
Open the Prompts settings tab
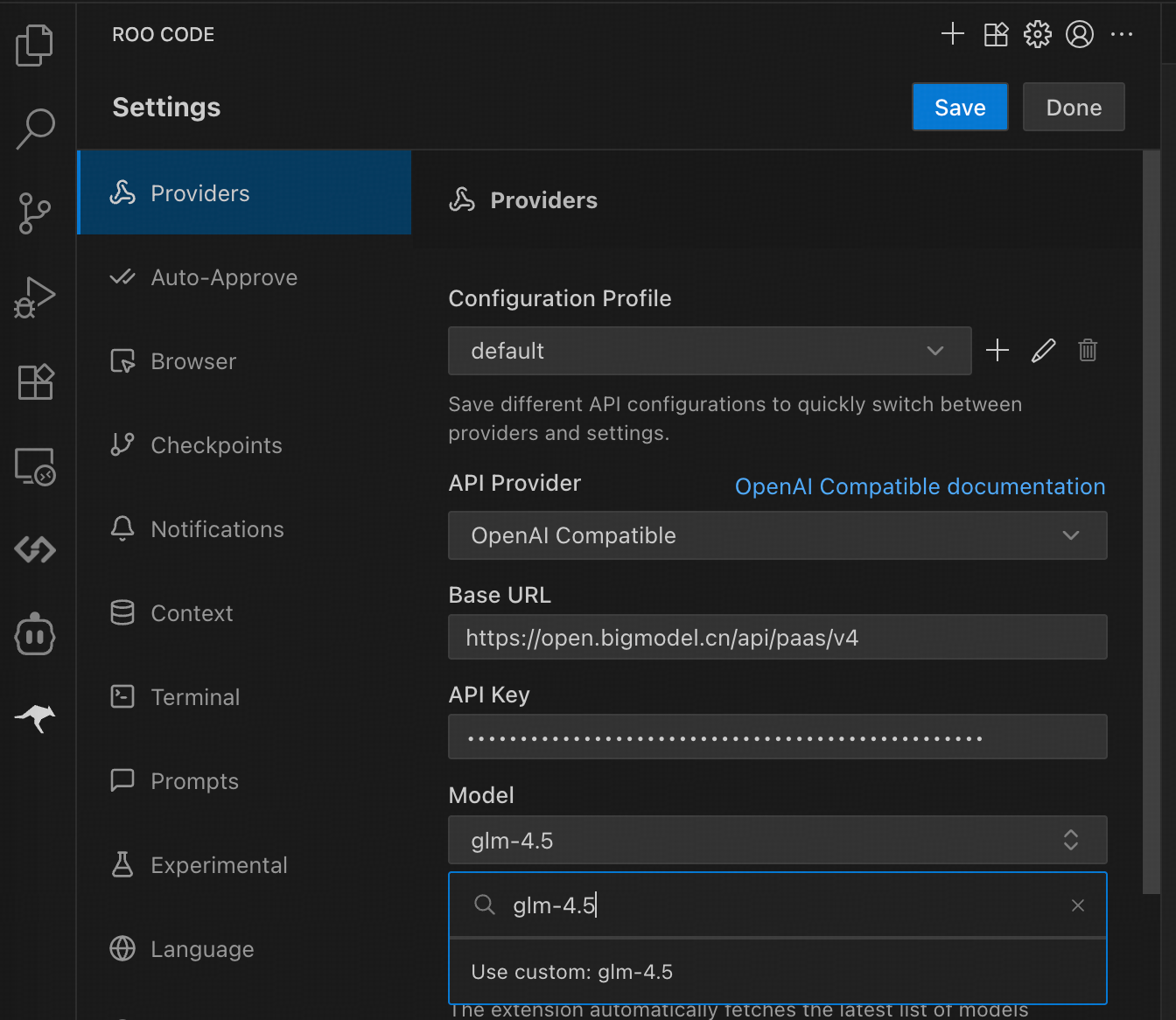pos(244,781)
